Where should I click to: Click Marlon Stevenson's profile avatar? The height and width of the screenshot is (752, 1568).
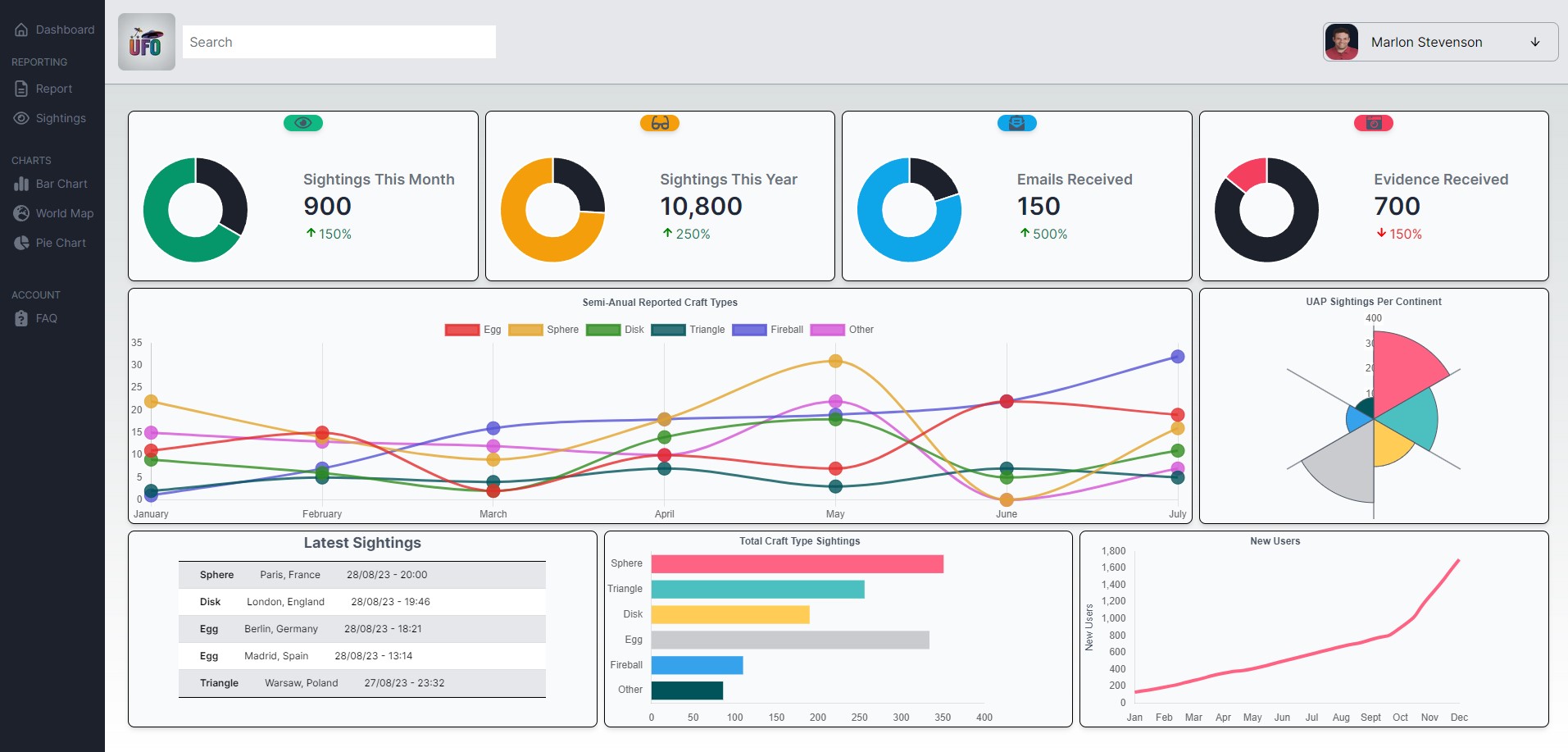[1342, 42]
